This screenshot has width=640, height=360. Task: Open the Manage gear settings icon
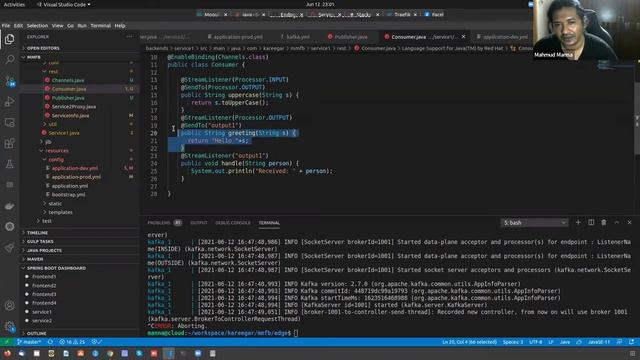[9, 326]
